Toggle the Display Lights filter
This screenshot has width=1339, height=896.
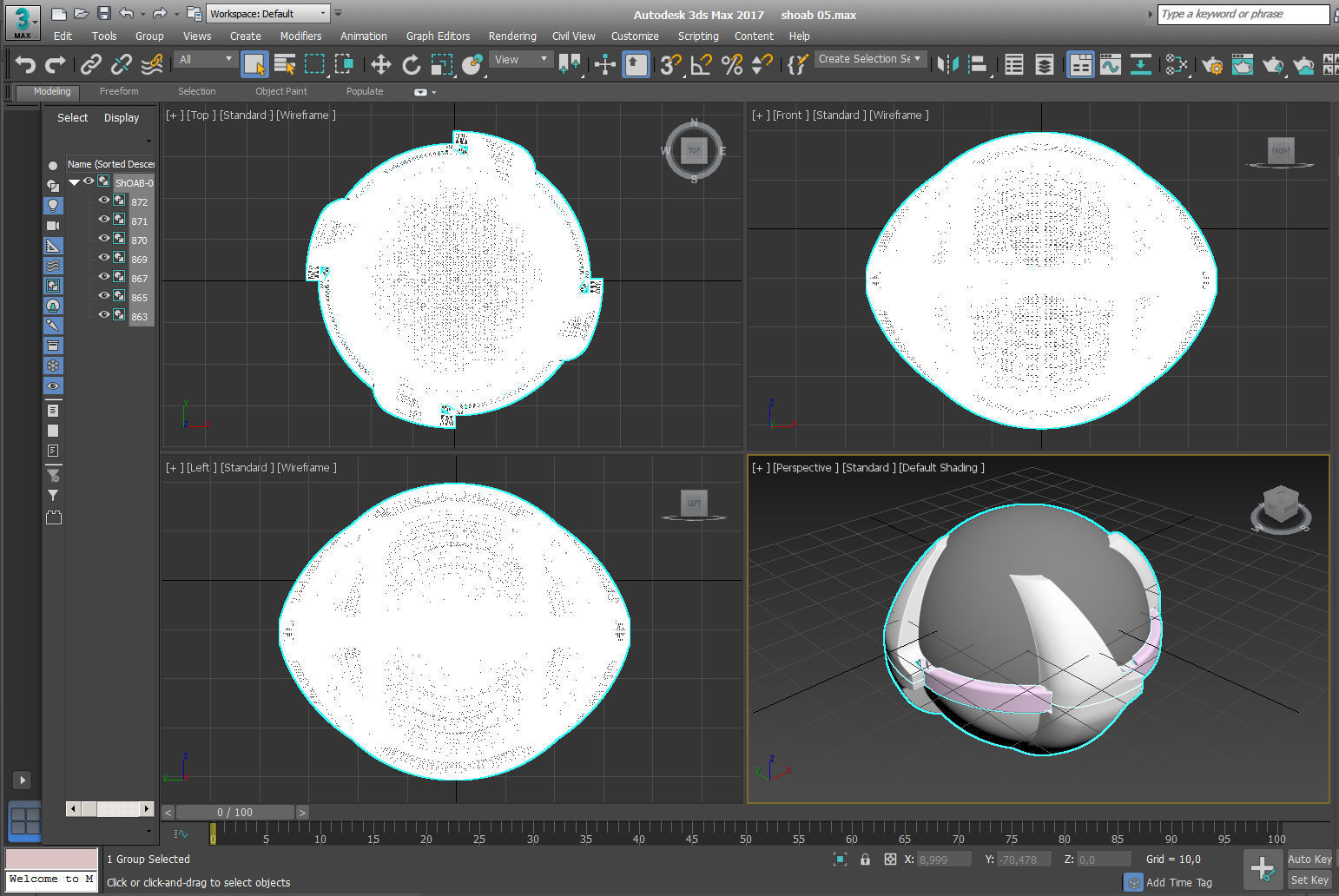tap(53, 206)
